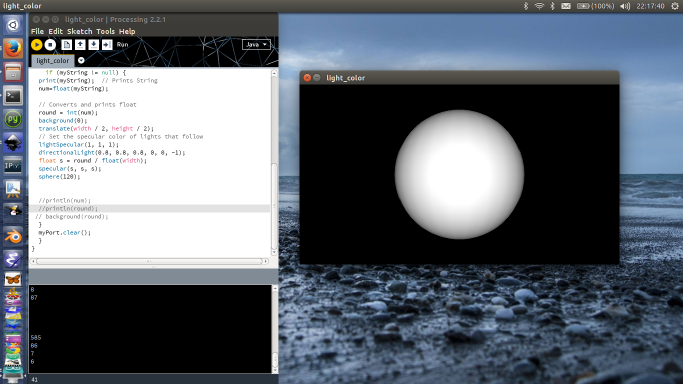This screenshot has width=683, height=384.
Task: Open a sketch with the up-arrow icon
Action: 80,44
